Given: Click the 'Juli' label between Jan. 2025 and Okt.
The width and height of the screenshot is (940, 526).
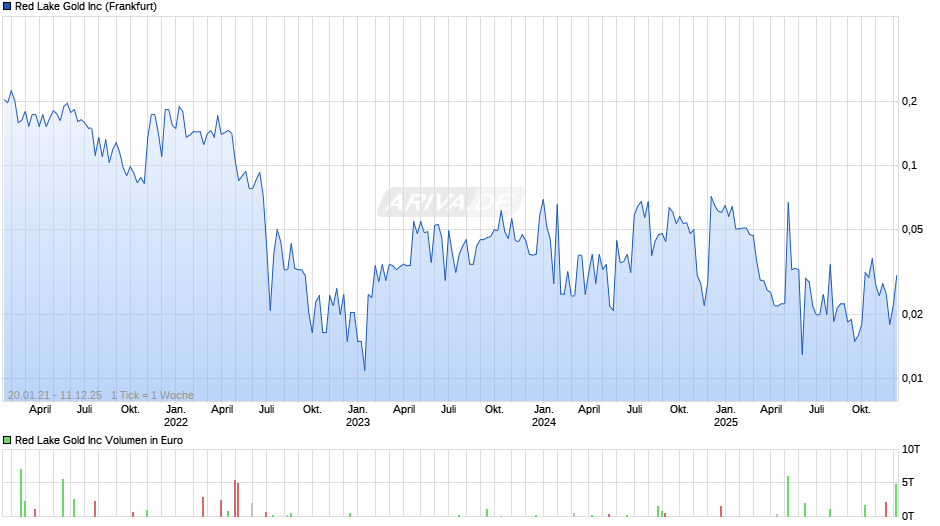Looking at the screenshot, I should click(x=817, y=410).
